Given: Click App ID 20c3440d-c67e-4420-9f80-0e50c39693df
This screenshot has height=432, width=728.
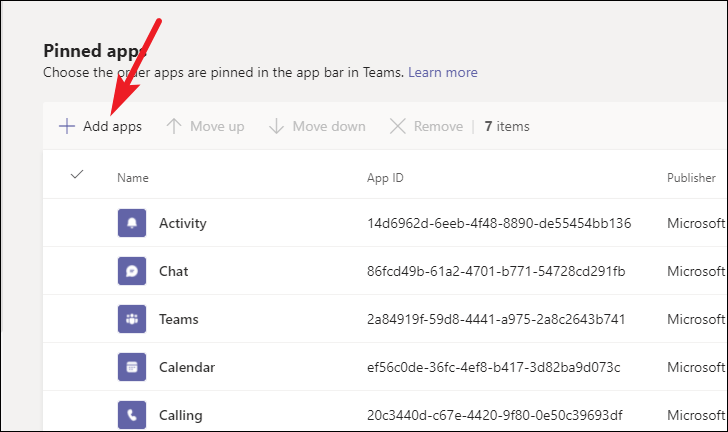Looking at the screenshot, I should click(494, 415).
